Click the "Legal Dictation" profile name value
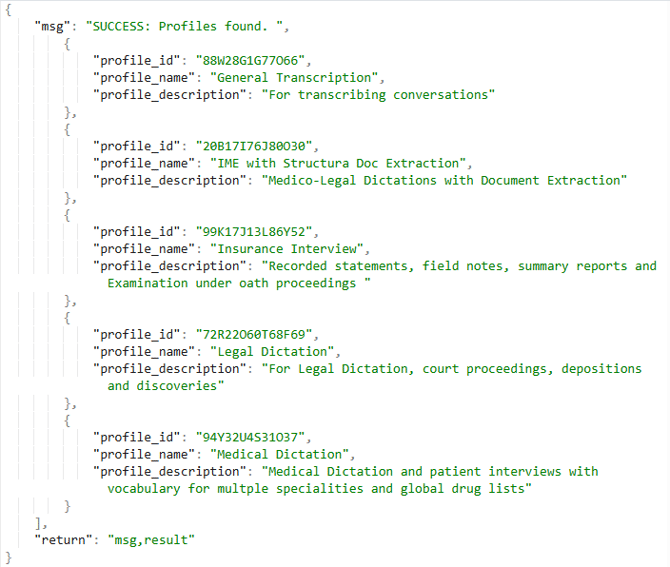Screen dimensions: 670x567 (275, 352)
